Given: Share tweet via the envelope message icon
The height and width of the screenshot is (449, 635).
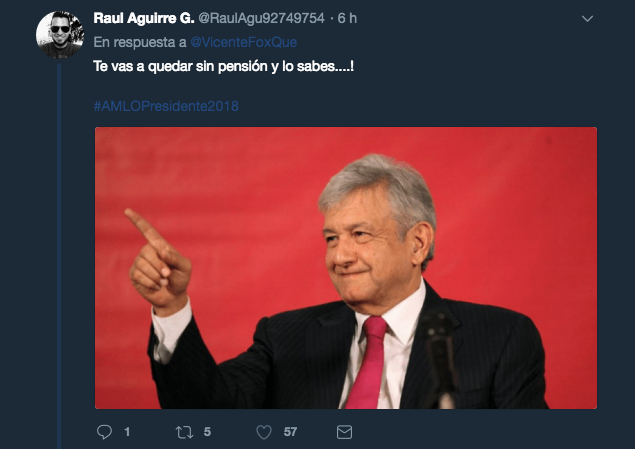Looking at the screenshot, I should [344, 432].
